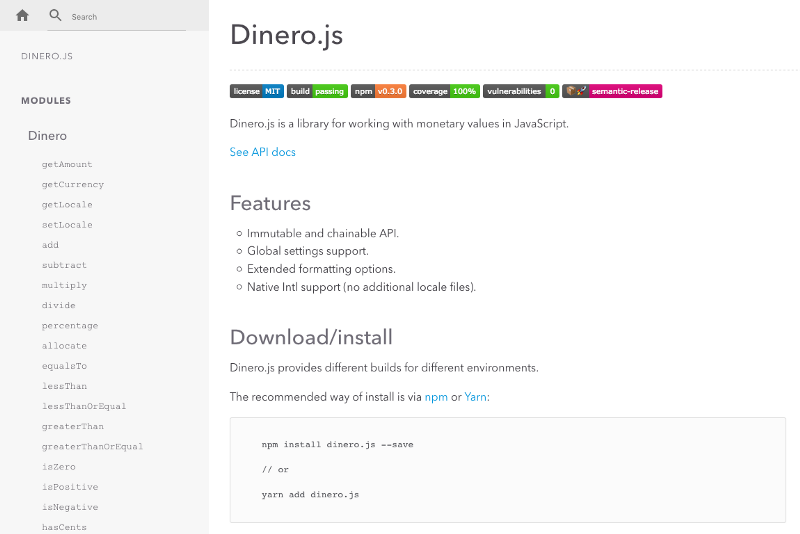Open the add method link
The width and height of the screenshot is (800, 534).
coord(50,245)
